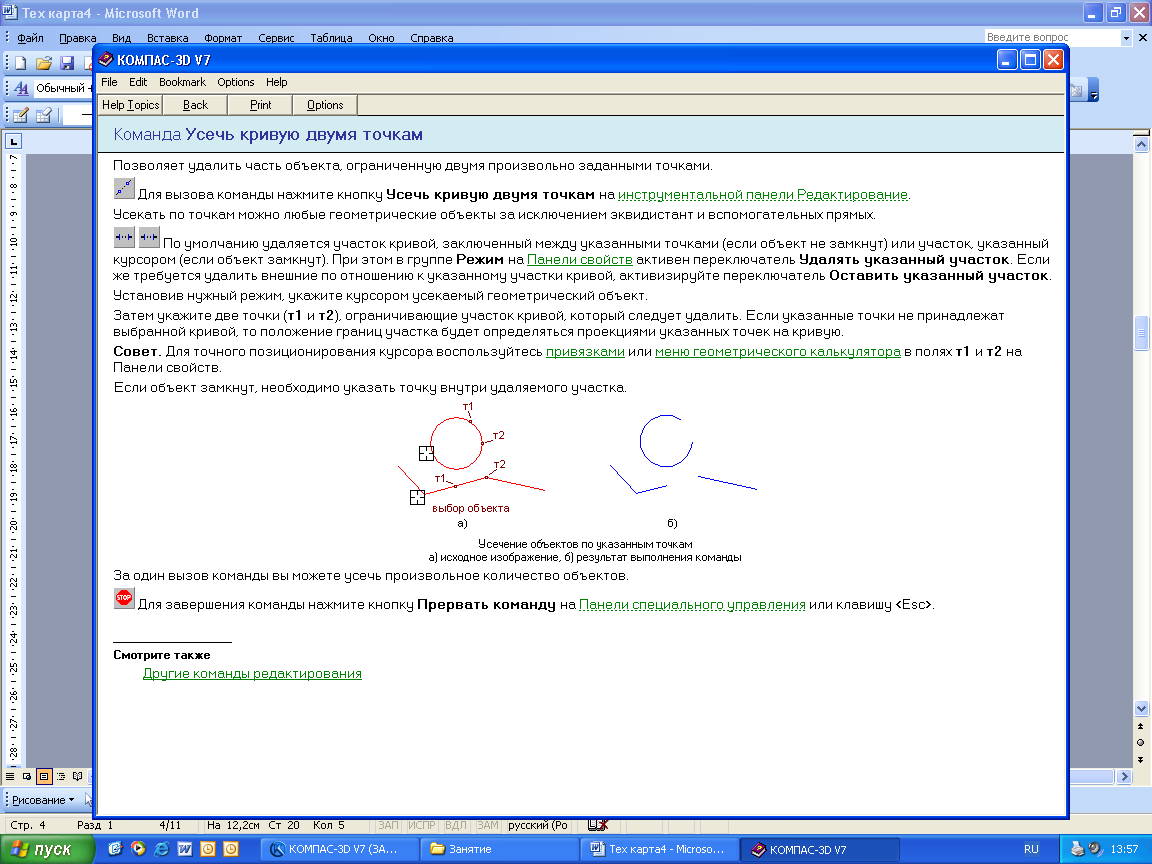The height and width of the screenshot is (864, 1152).
Task: Toggle ИСПР track changes in status bar
Action: tap(422, 825)
